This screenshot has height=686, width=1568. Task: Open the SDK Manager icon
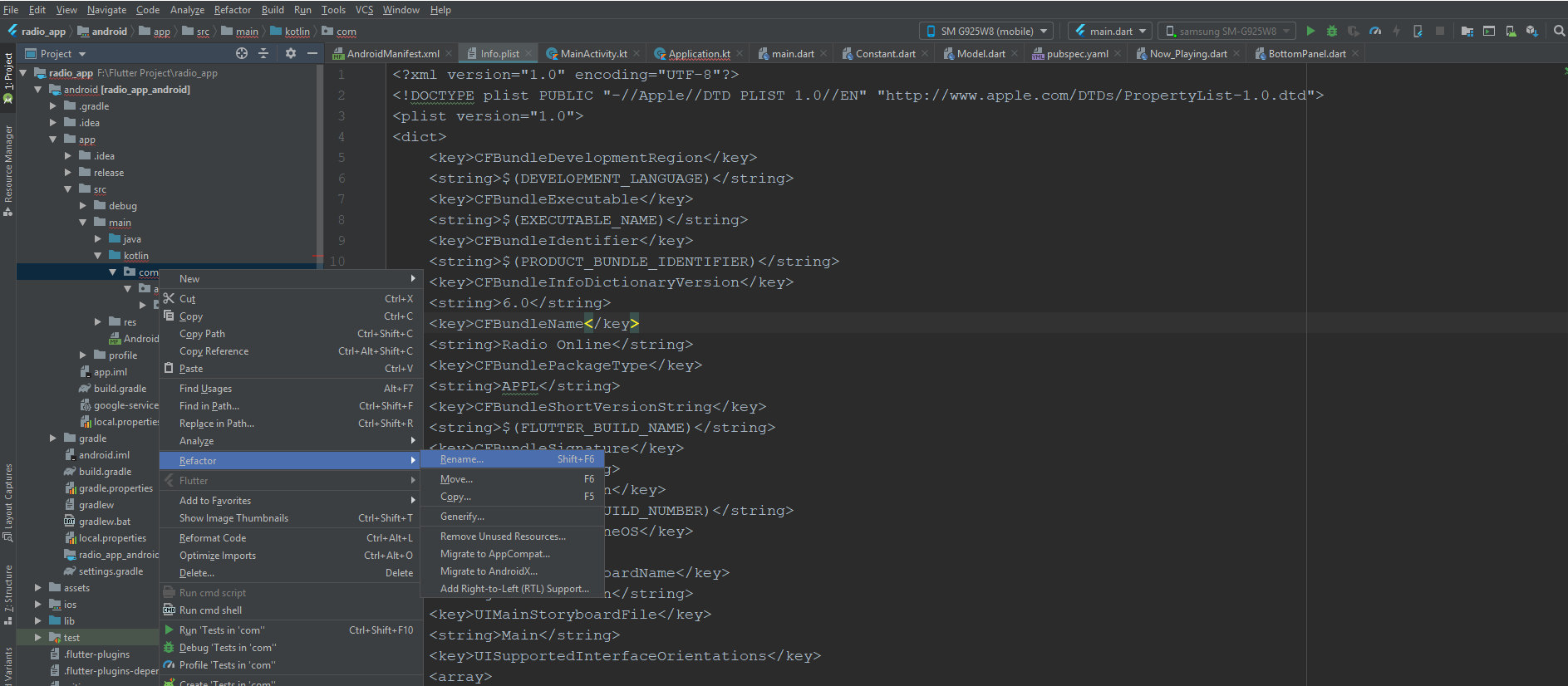pos(1532,31)
